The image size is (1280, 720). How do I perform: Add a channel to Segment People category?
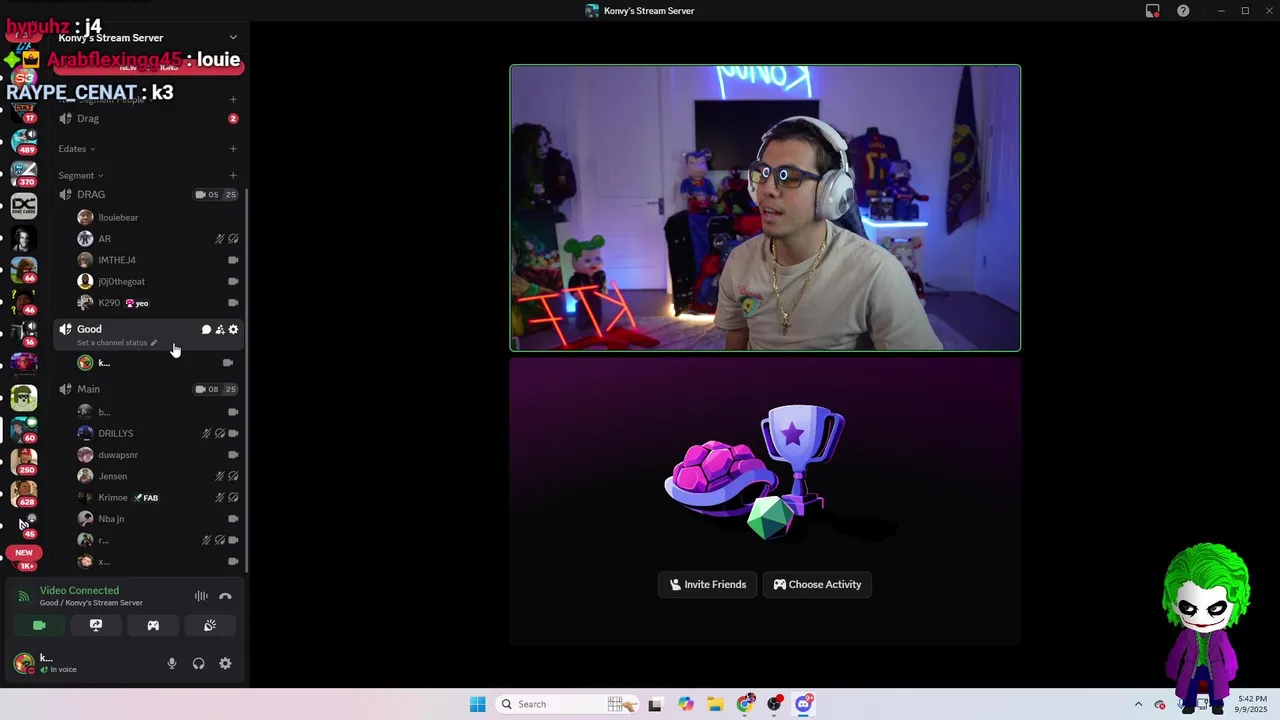coord(233,99)
